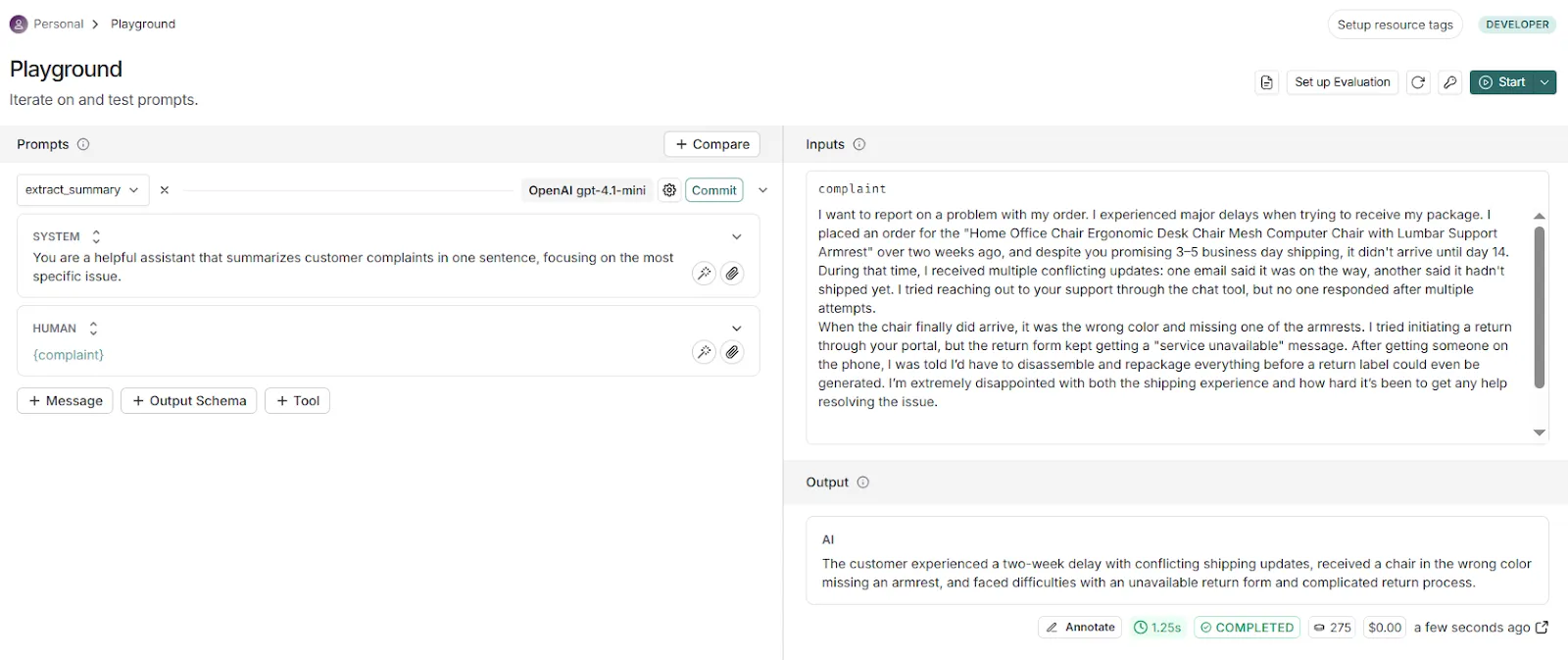Screen dimensions: 1568x660
Task: Click the complaint input scrollbar
Action: [1539, 306]
